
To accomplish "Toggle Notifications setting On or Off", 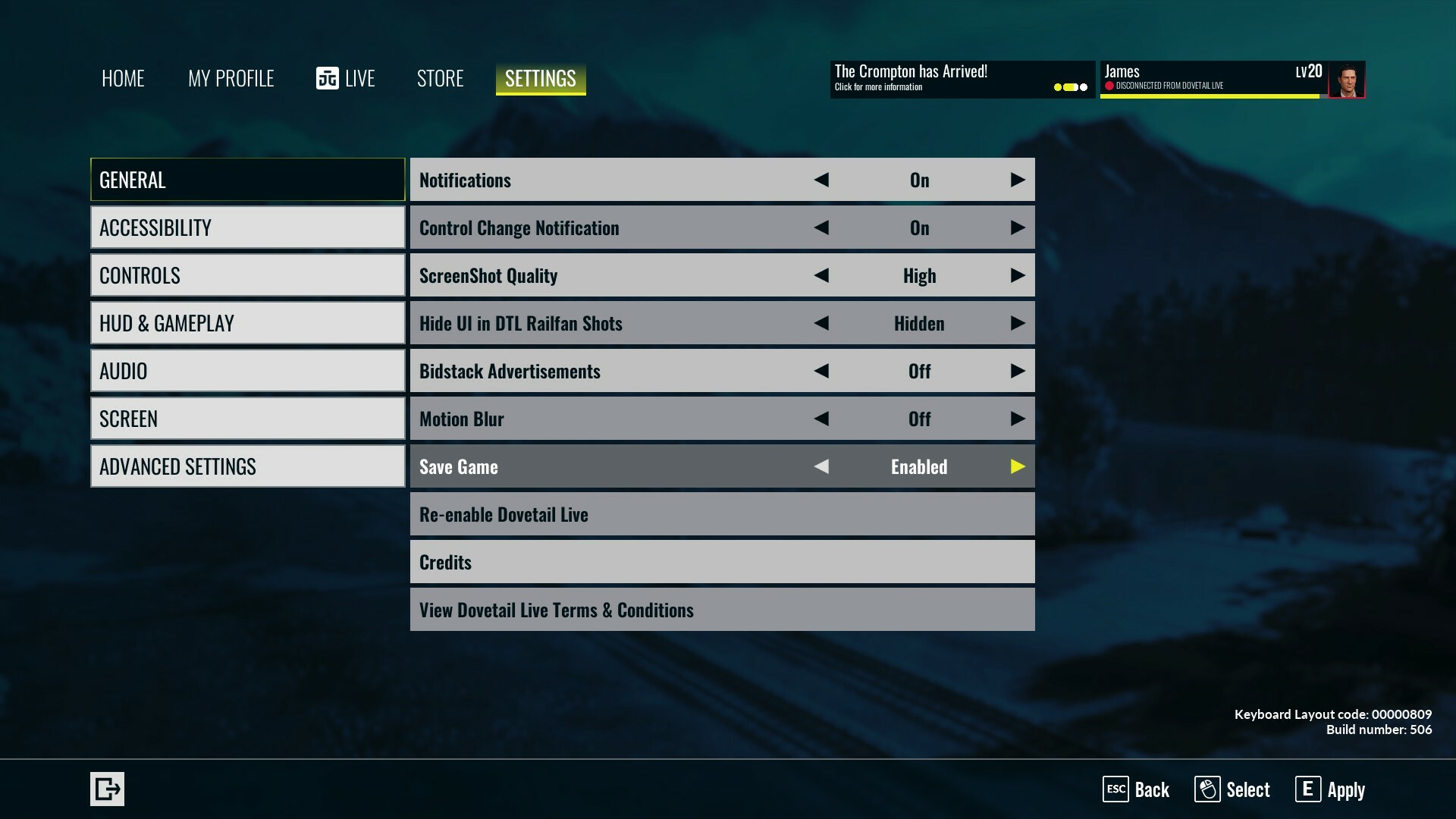I will pos(1018,179).
